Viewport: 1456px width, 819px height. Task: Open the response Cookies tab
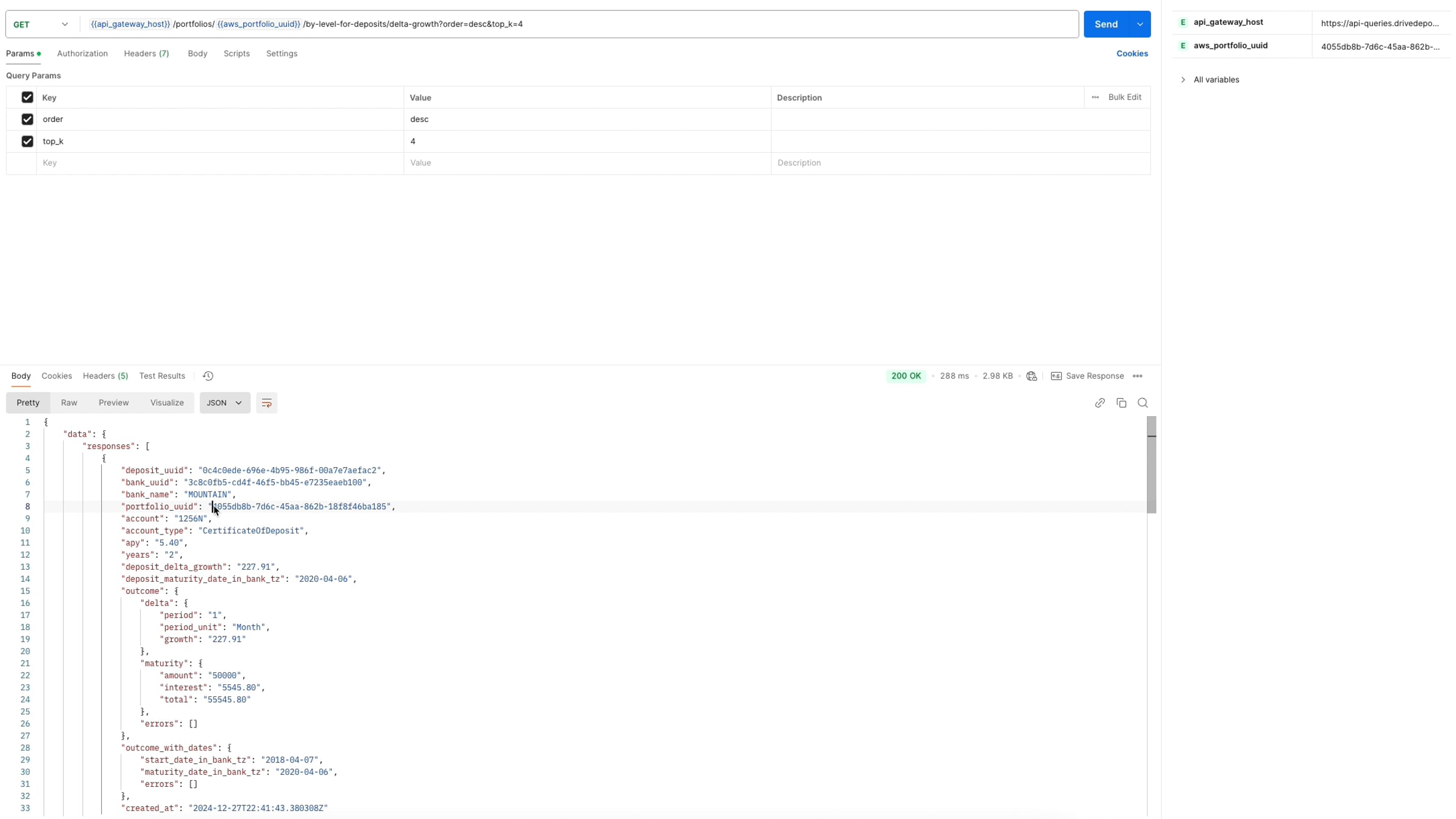coord(57,376)
